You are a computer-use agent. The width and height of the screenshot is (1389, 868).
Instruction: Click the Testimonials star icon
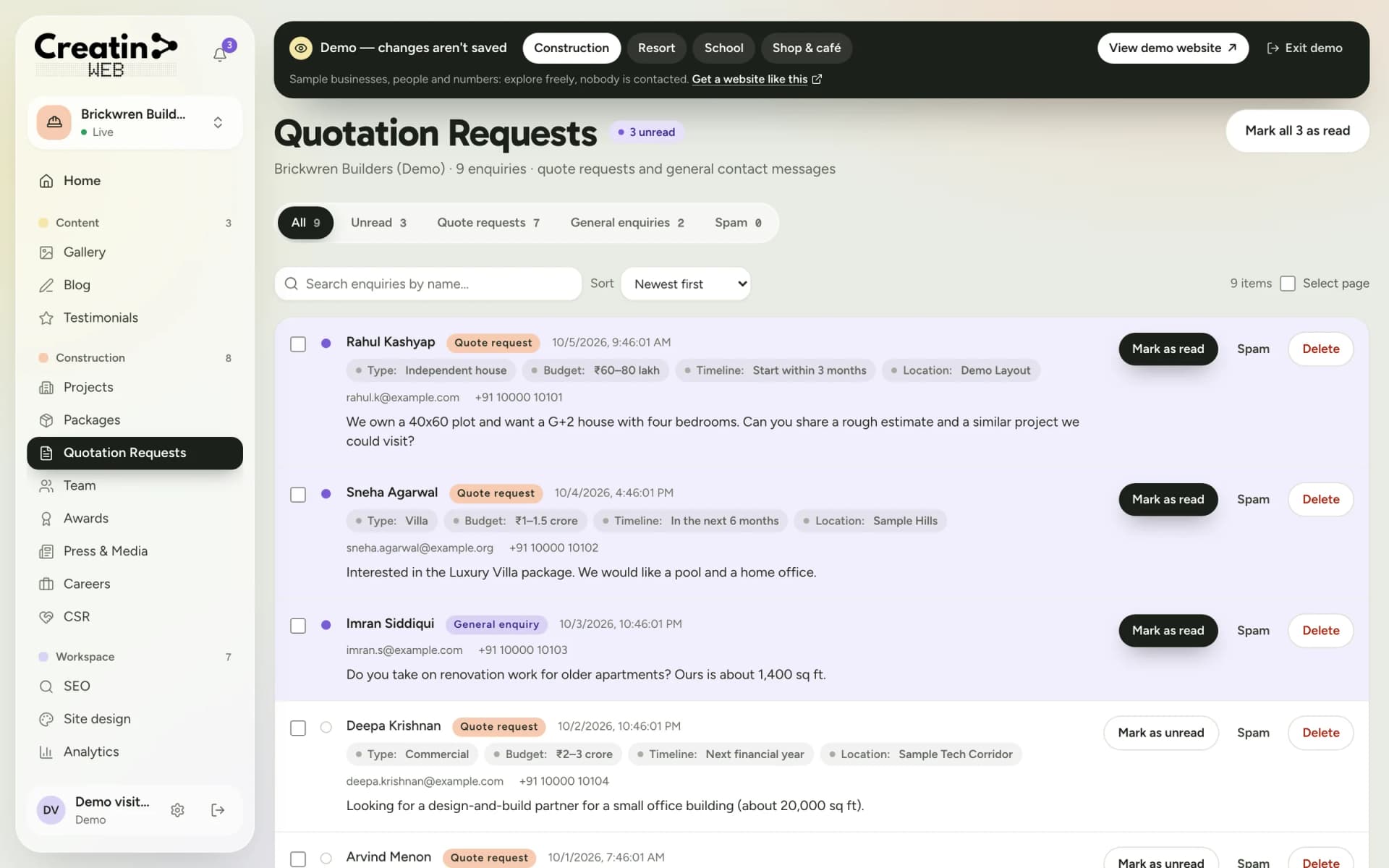tap(46, 318)
